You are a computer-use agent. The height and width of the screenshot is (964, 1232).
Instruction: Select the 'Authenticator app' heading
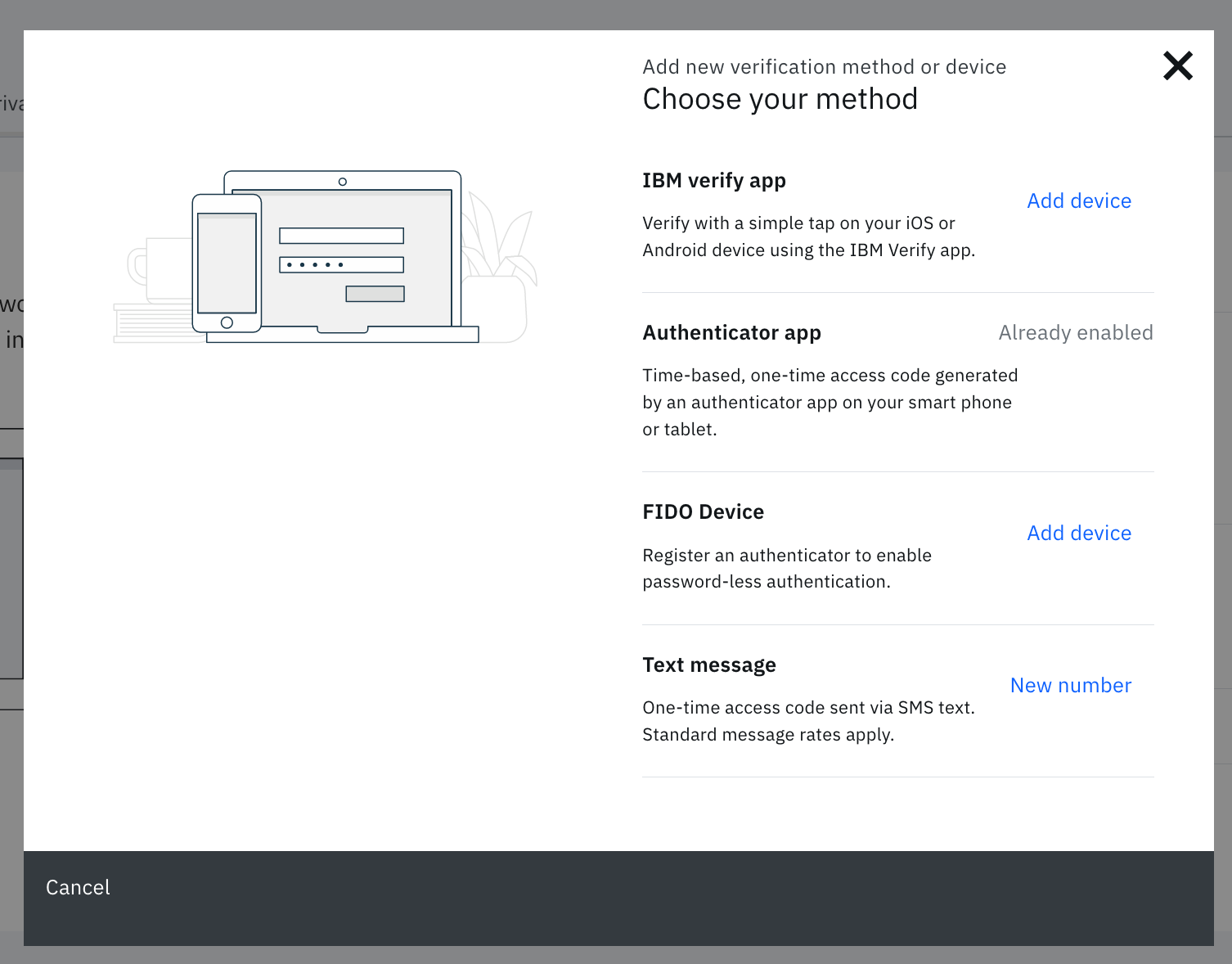click(x=731, y=333)
